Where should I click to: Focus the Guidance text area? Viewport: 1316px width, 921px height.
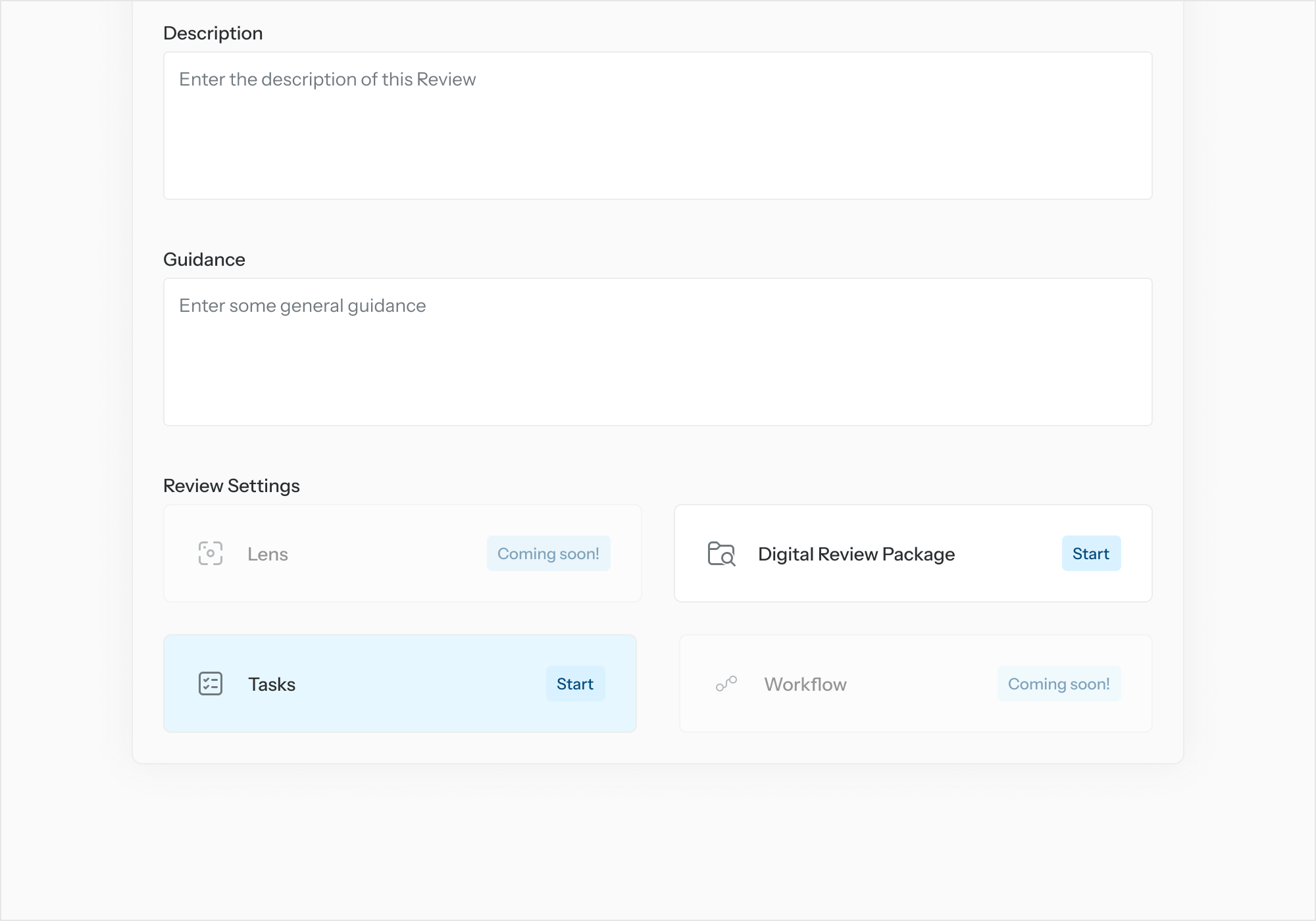pyautogui.click(x=657, y=352)
